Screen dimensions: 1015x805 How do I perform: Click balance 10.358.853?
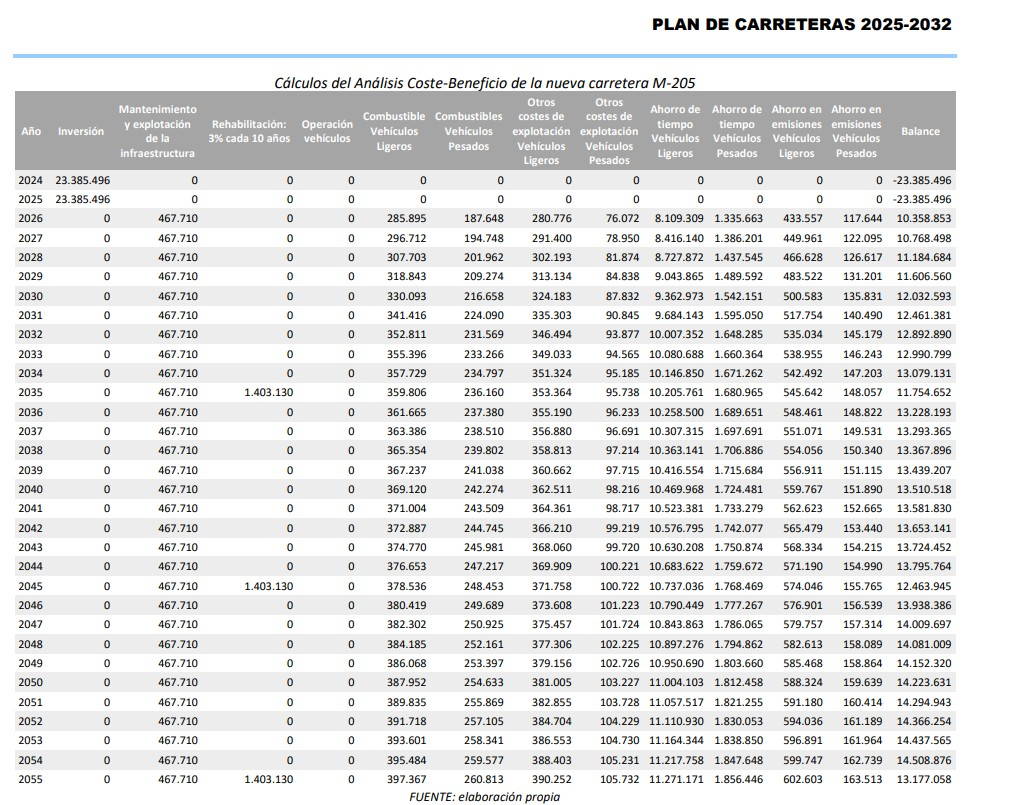924,219
